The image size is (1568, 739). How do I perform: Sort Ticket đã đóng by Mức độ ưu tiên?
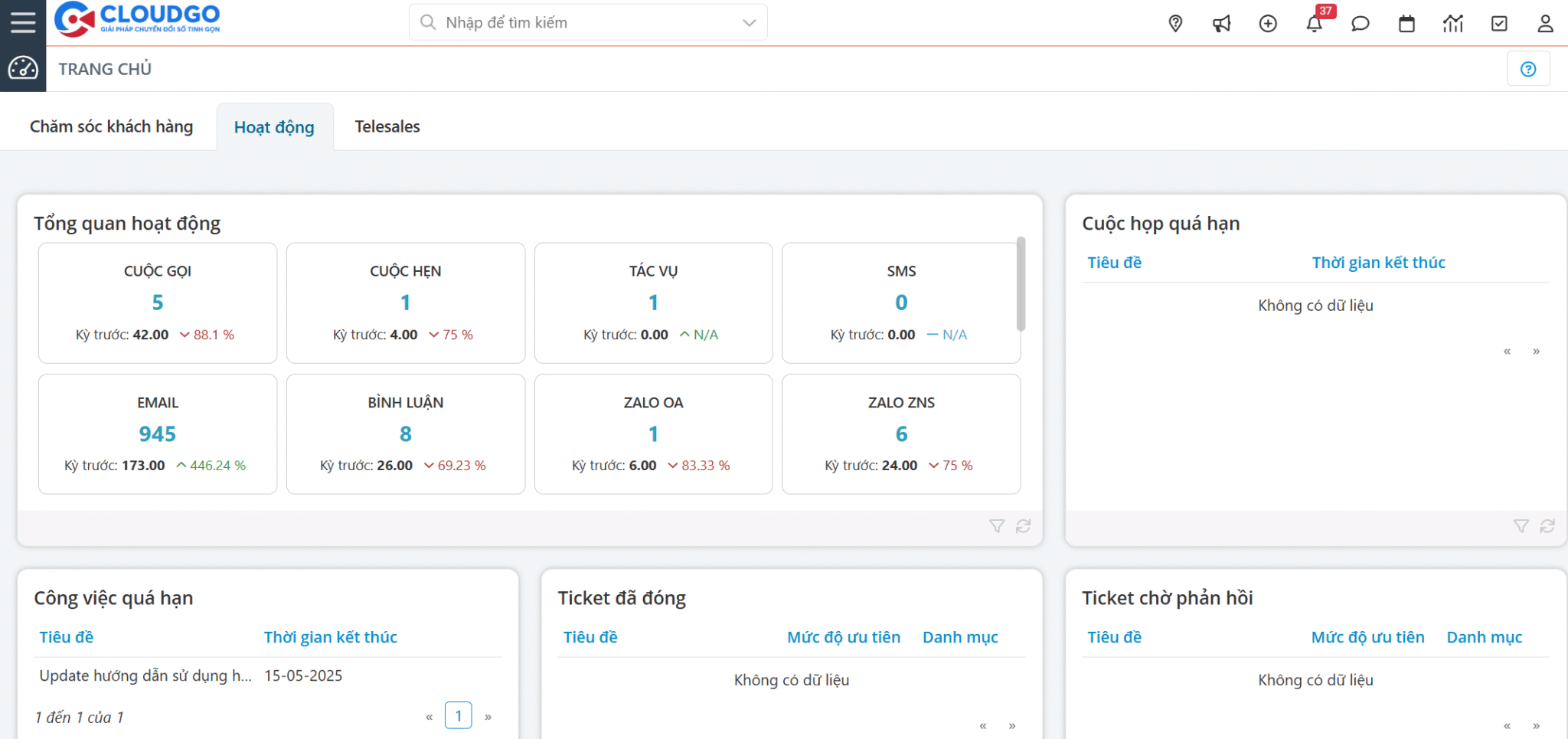point(844,637)
